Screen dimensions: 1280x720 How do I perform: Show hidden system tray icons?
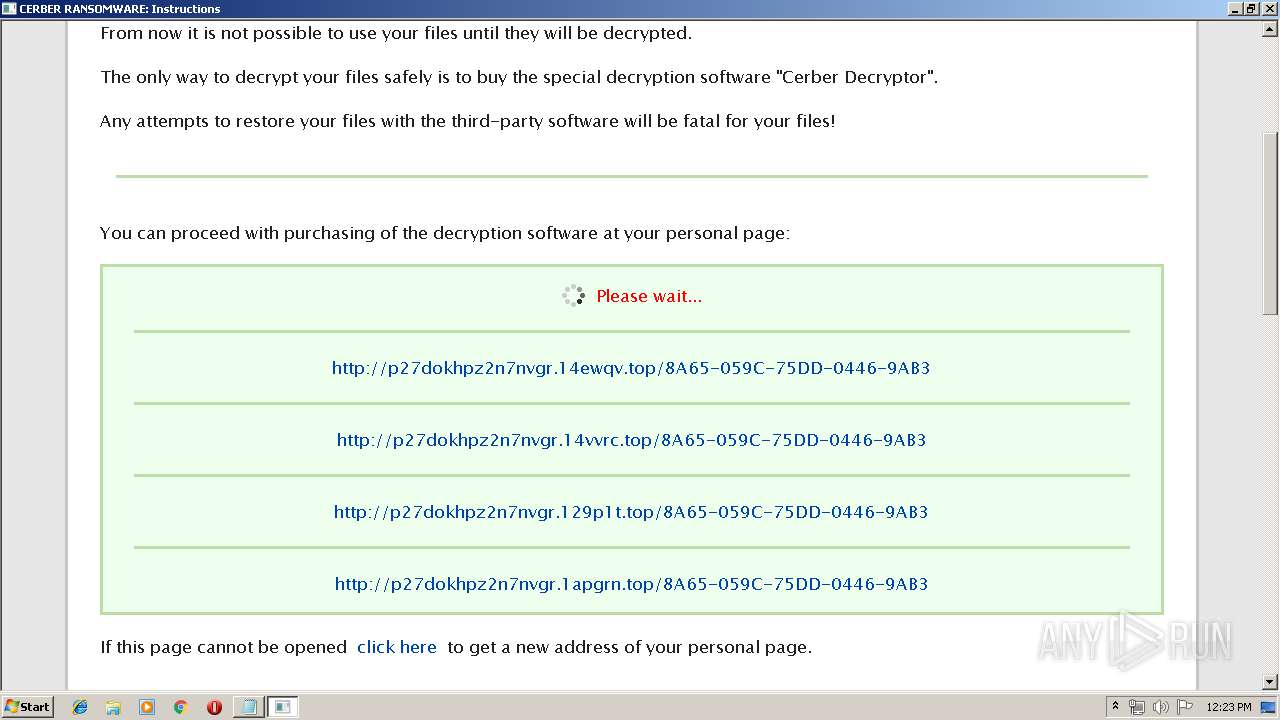pos(1116,707)
